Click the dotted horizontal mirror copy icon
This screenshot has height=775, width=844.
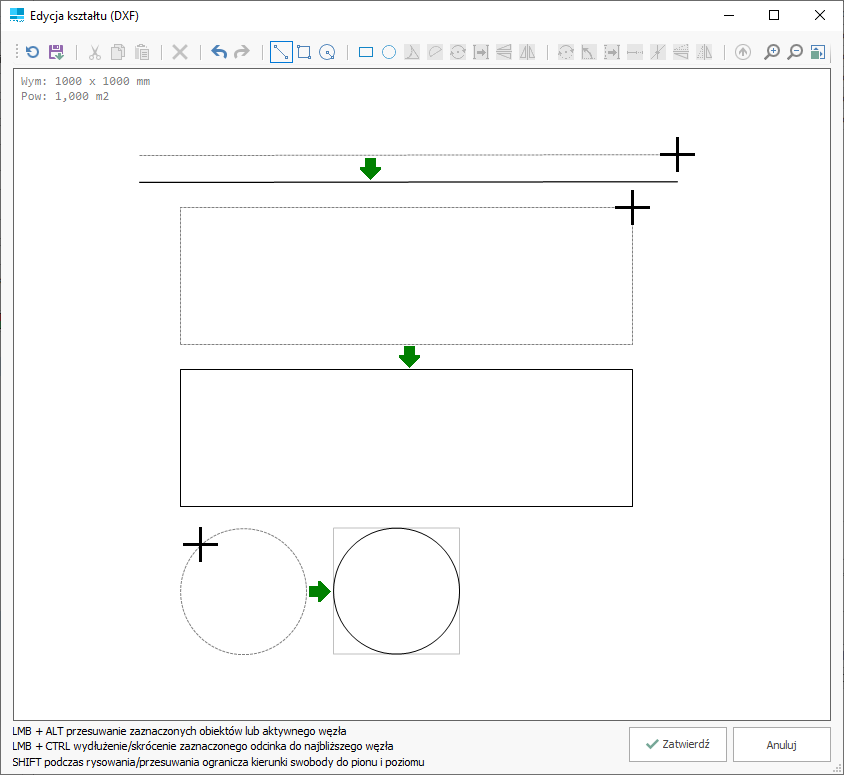(x=704, y=52)
